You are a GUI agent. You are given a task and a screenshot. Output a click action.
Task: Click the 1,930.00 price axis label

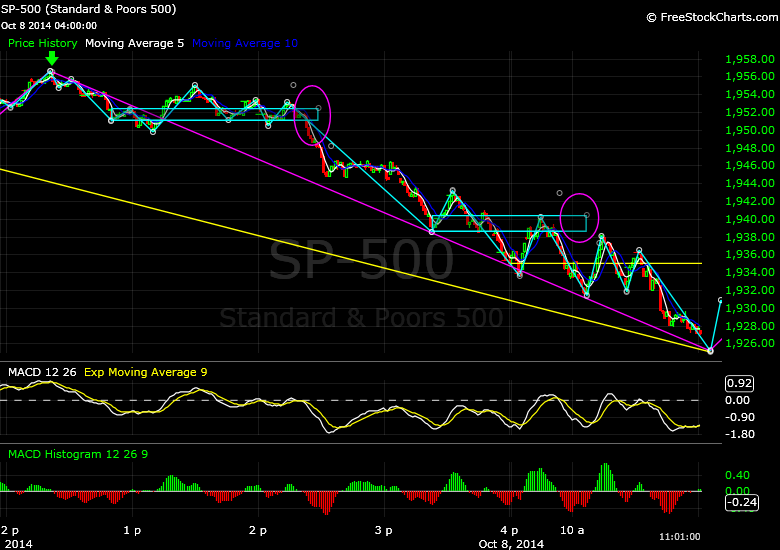pyautogui.click(x=750, y=308)
